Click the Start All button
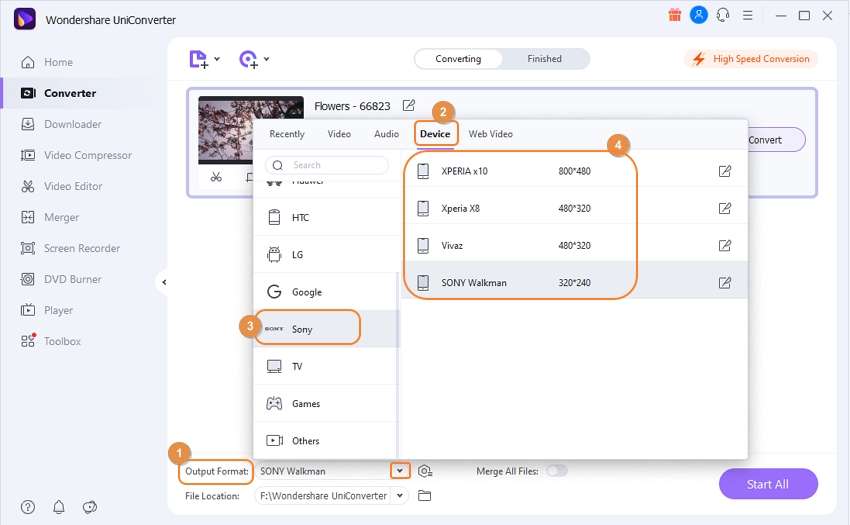The width and height of the screenshot is (850, 525). (768, 484)
